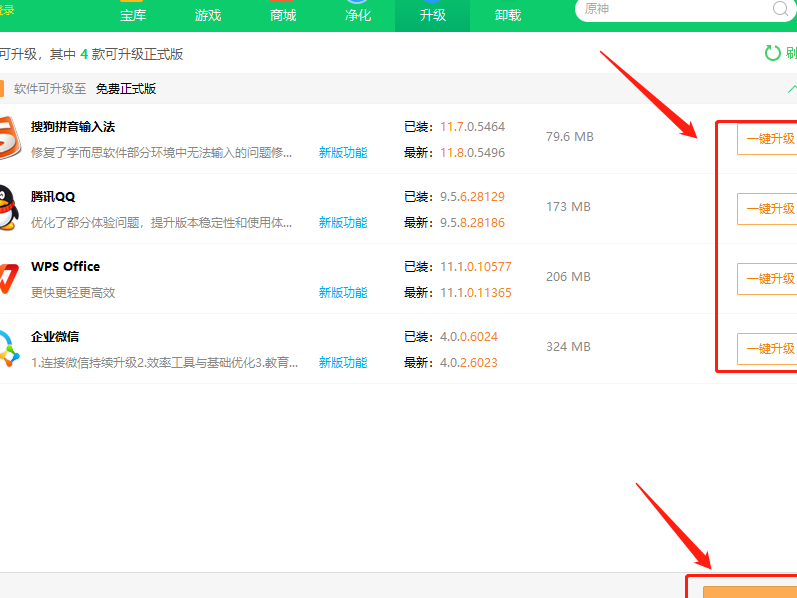This screenshot has width=797, height=598.
Task: Click the green refresh icon
Action: [x=773, y=53]
